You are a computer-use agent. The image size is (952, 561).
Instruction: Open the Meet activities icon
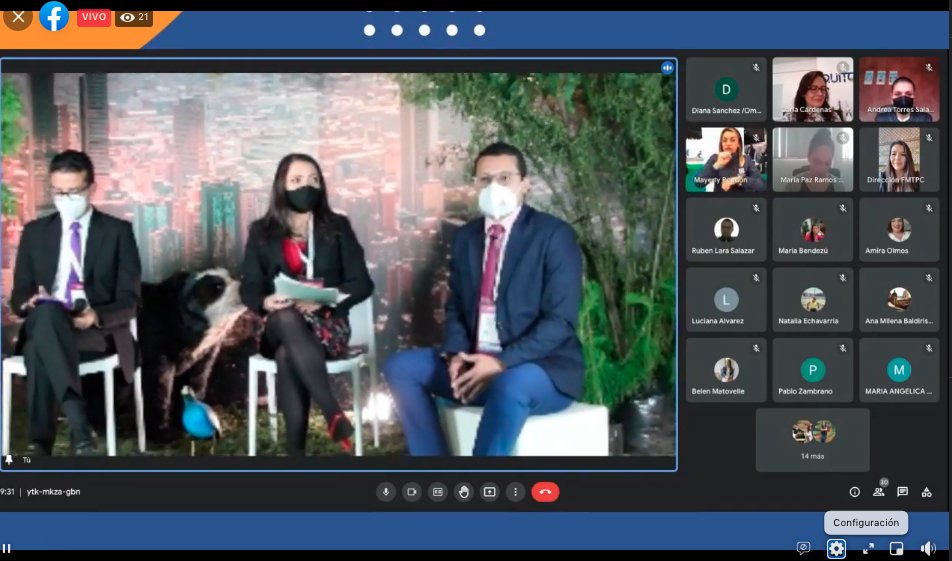point(926,492)
